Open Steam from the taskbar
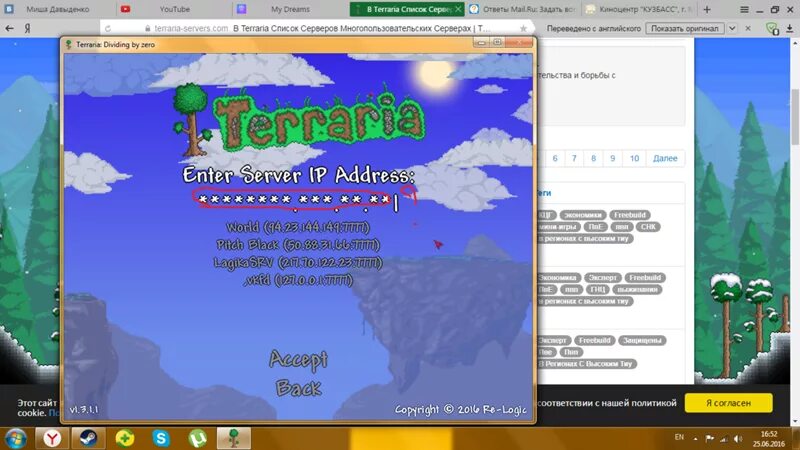800x450 pixels. tap(88, 438)
